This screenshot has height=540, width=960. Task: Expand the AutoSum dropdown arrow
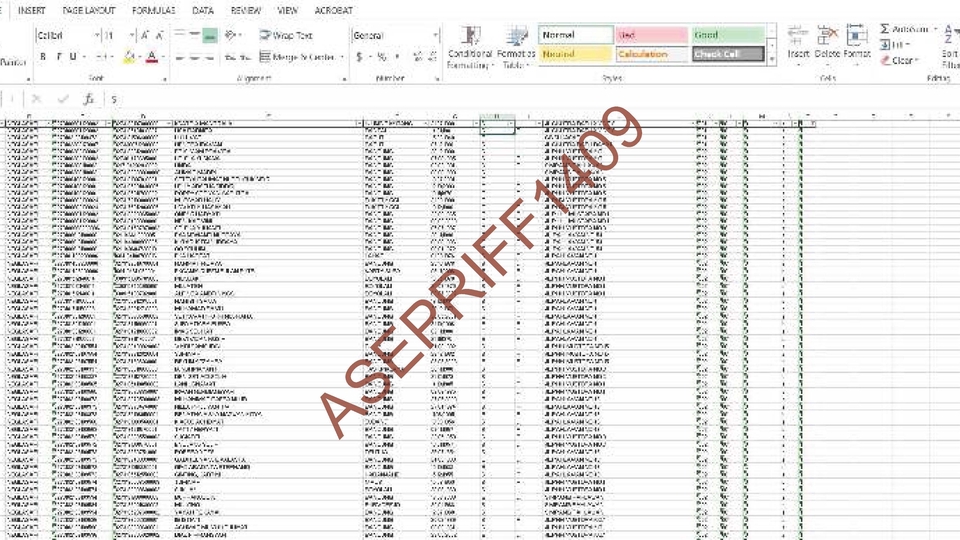coord(934,29)
